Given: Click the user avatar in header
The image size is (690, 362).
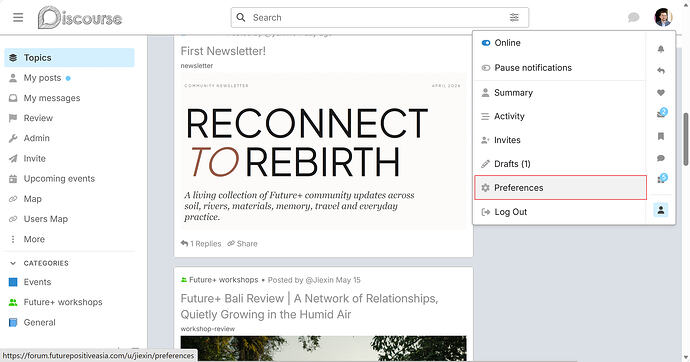Looking at the screenshot, I should [x=663, y=18].
